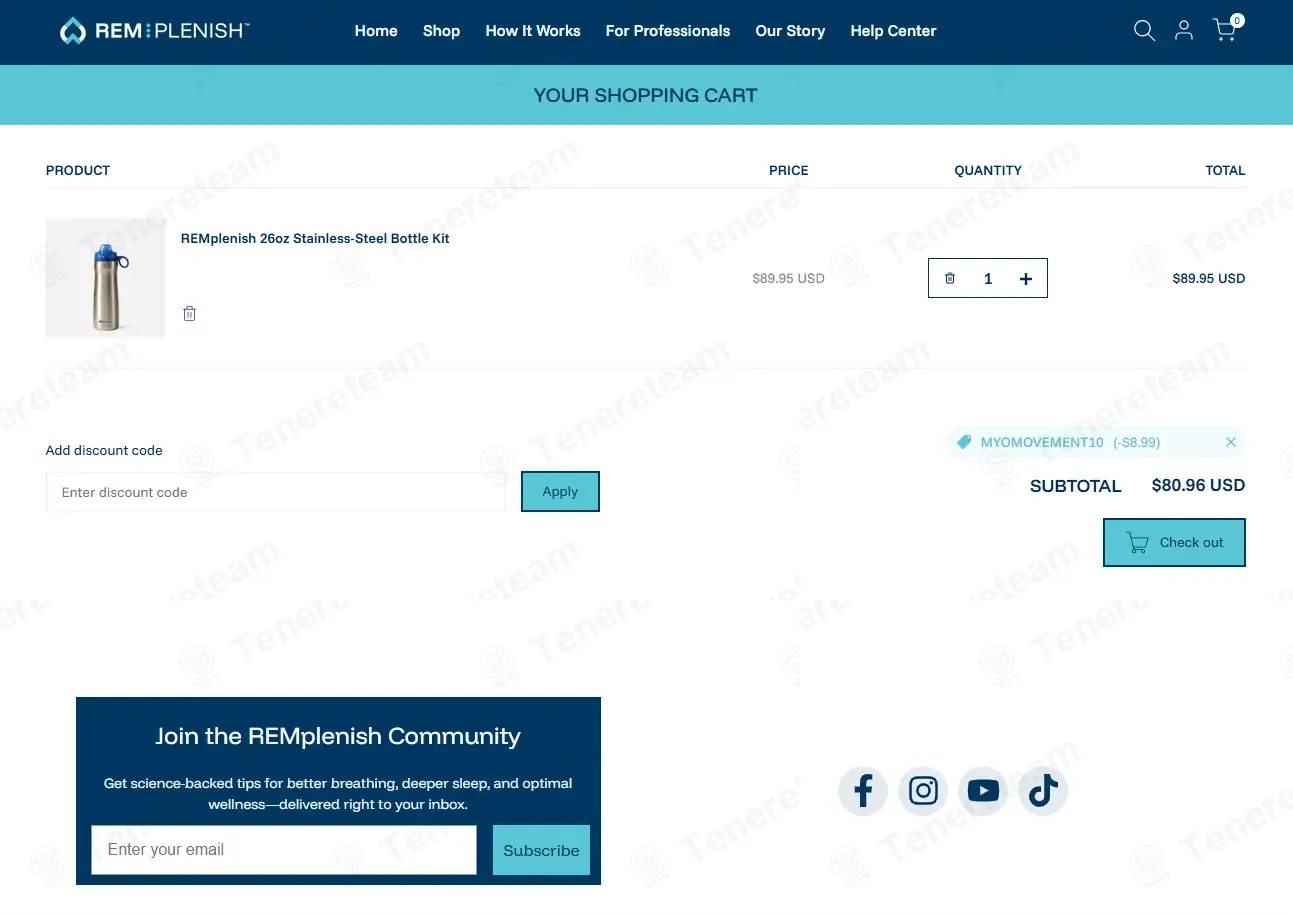Click the trash icon below product name
The width and height of the screenshot is (1293, 913).
pos(189,314)
